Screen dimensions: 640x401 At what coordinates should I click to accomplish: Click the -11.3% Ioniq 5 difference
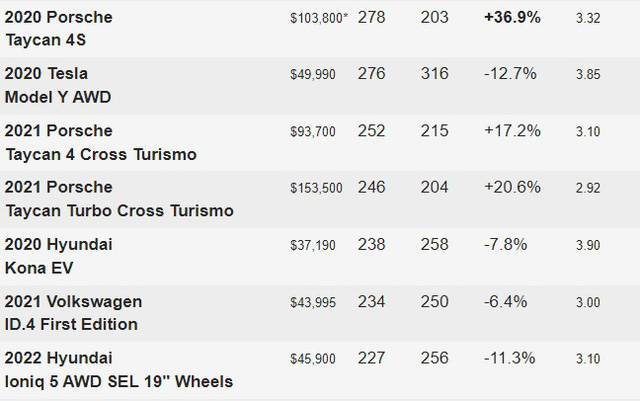coord(510,358)
